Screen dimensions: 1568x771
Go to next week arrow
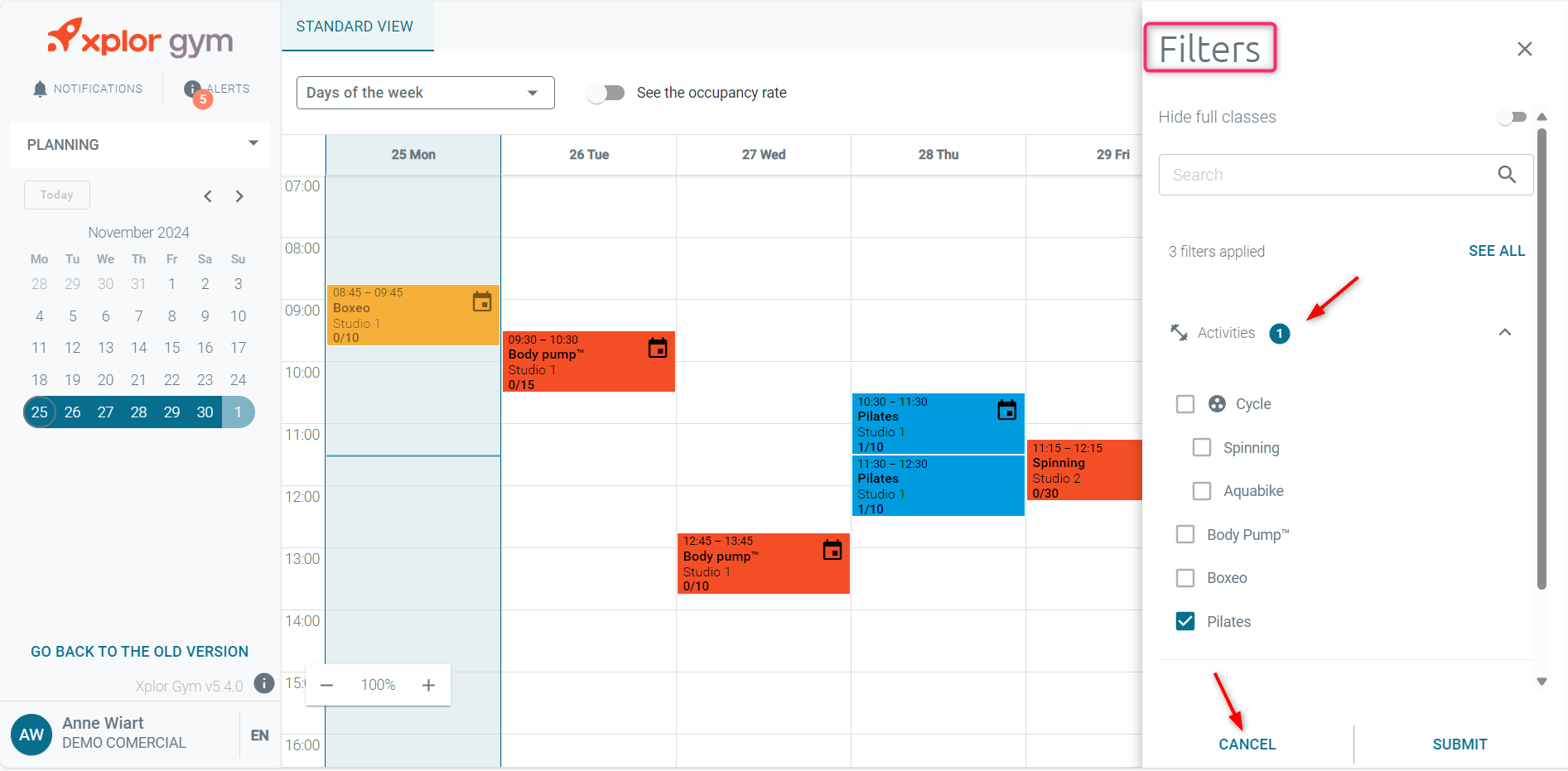pos(239,196)
